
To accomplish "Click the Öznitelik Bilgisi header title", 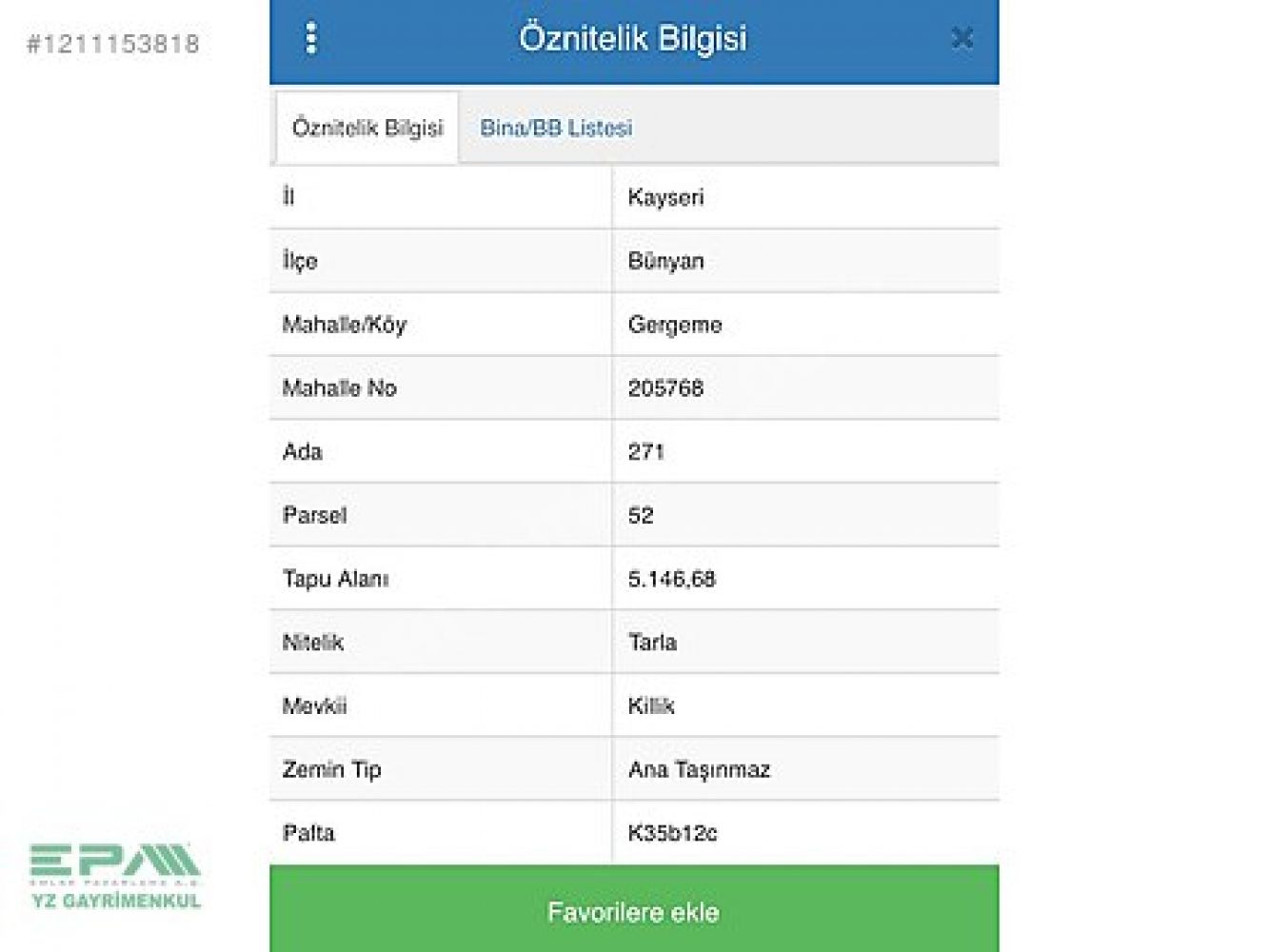I will [x=633, y=38].
